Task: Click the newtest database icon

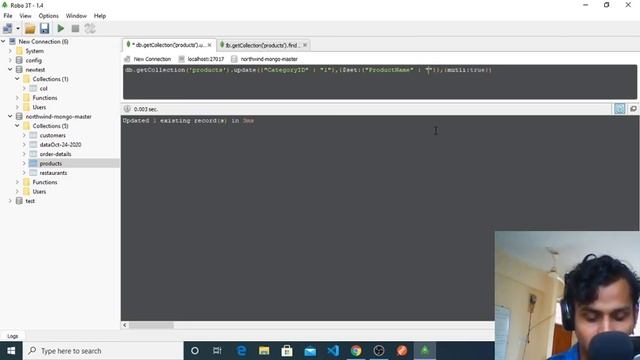Action: click(19, 69)
